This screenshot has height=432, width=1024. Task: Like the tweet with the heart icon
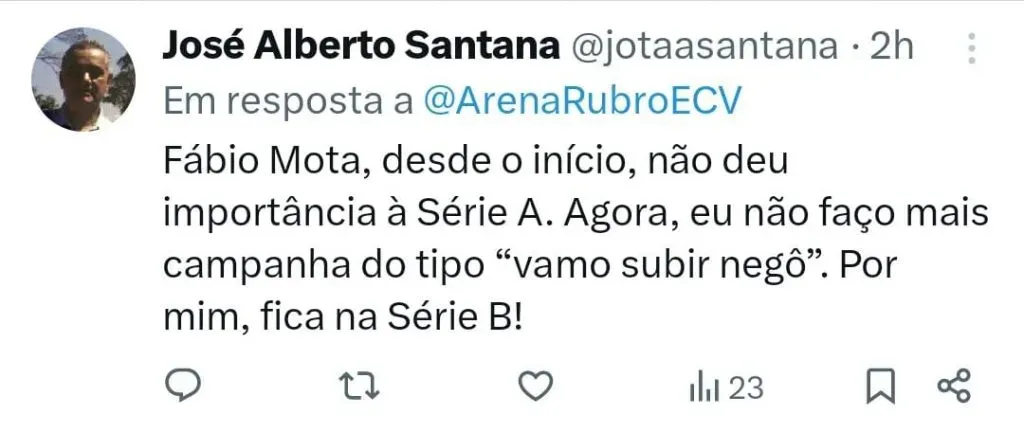[x=536, y=386]
